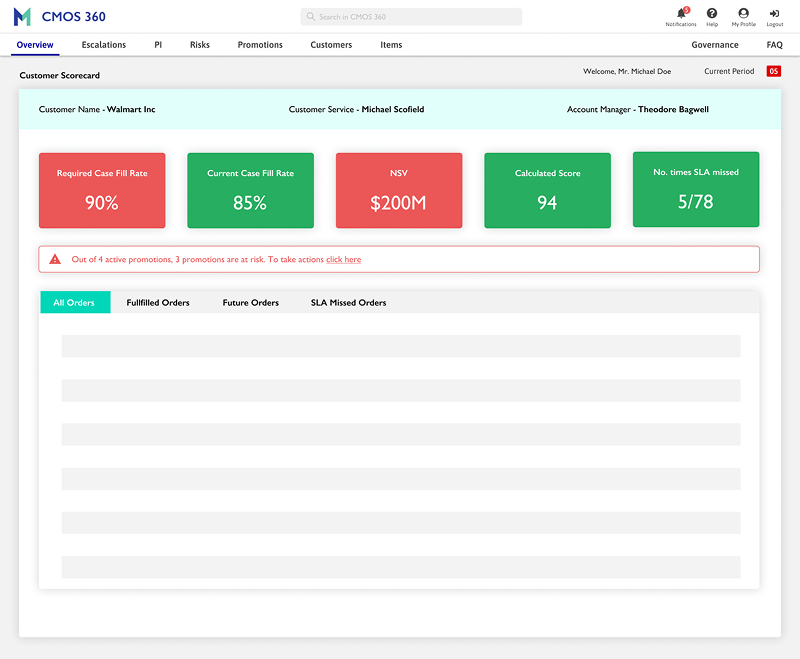Click 'Walmart Inc' customer name
Image resolution: width=800 pixels, height=659 pixels.
point(131,109)
